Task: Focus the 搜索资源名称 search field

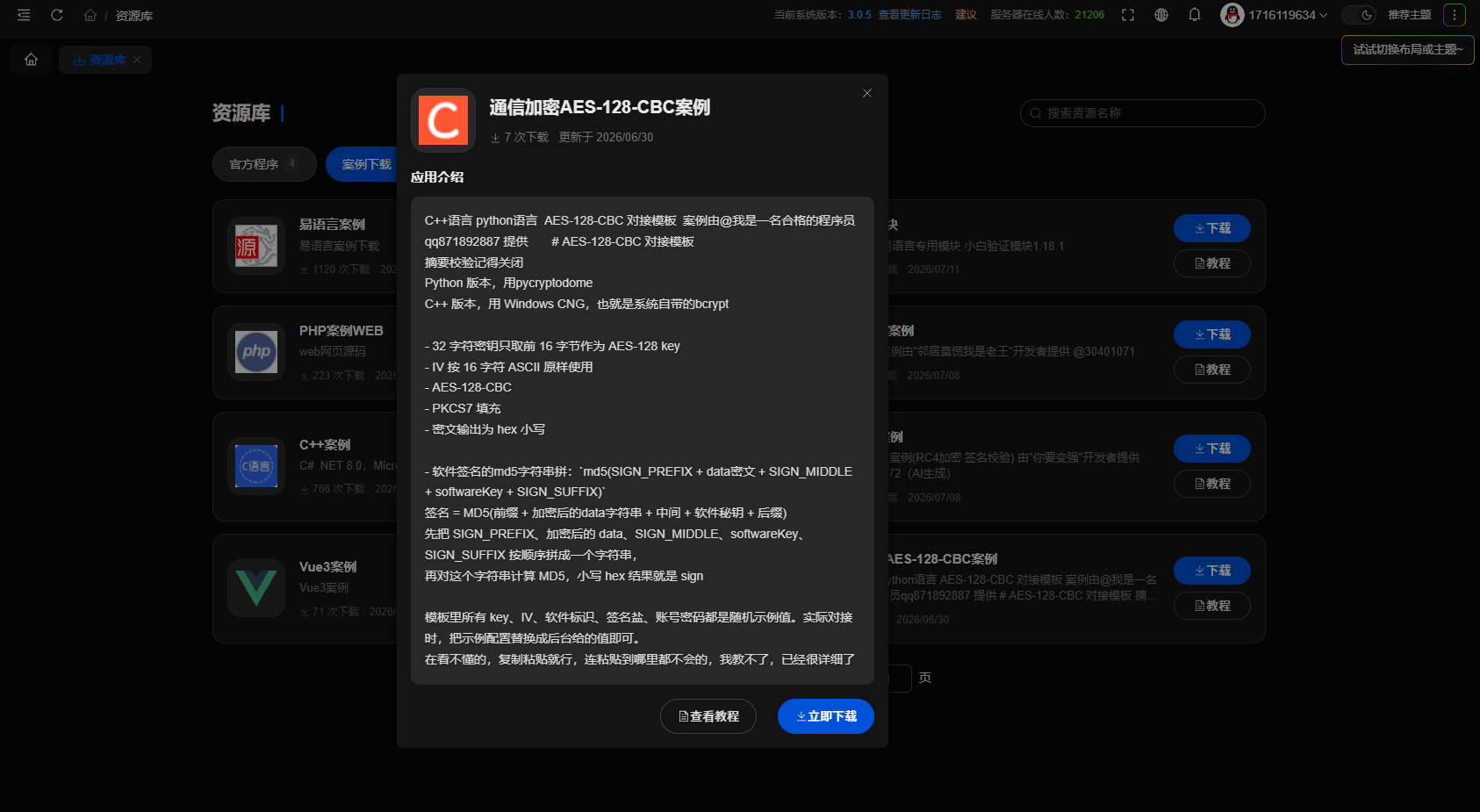Action: tap(1143, 113)
